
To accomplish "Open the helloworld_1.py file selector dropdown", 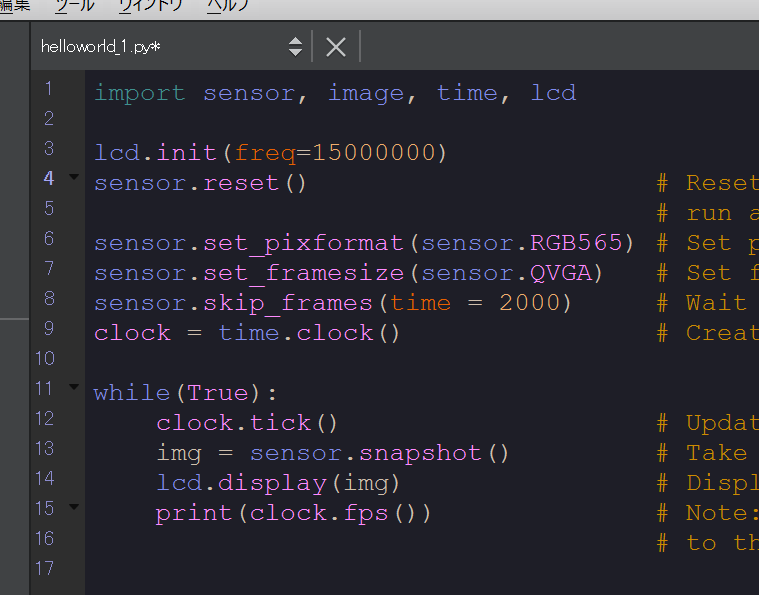I will point(294,46).
